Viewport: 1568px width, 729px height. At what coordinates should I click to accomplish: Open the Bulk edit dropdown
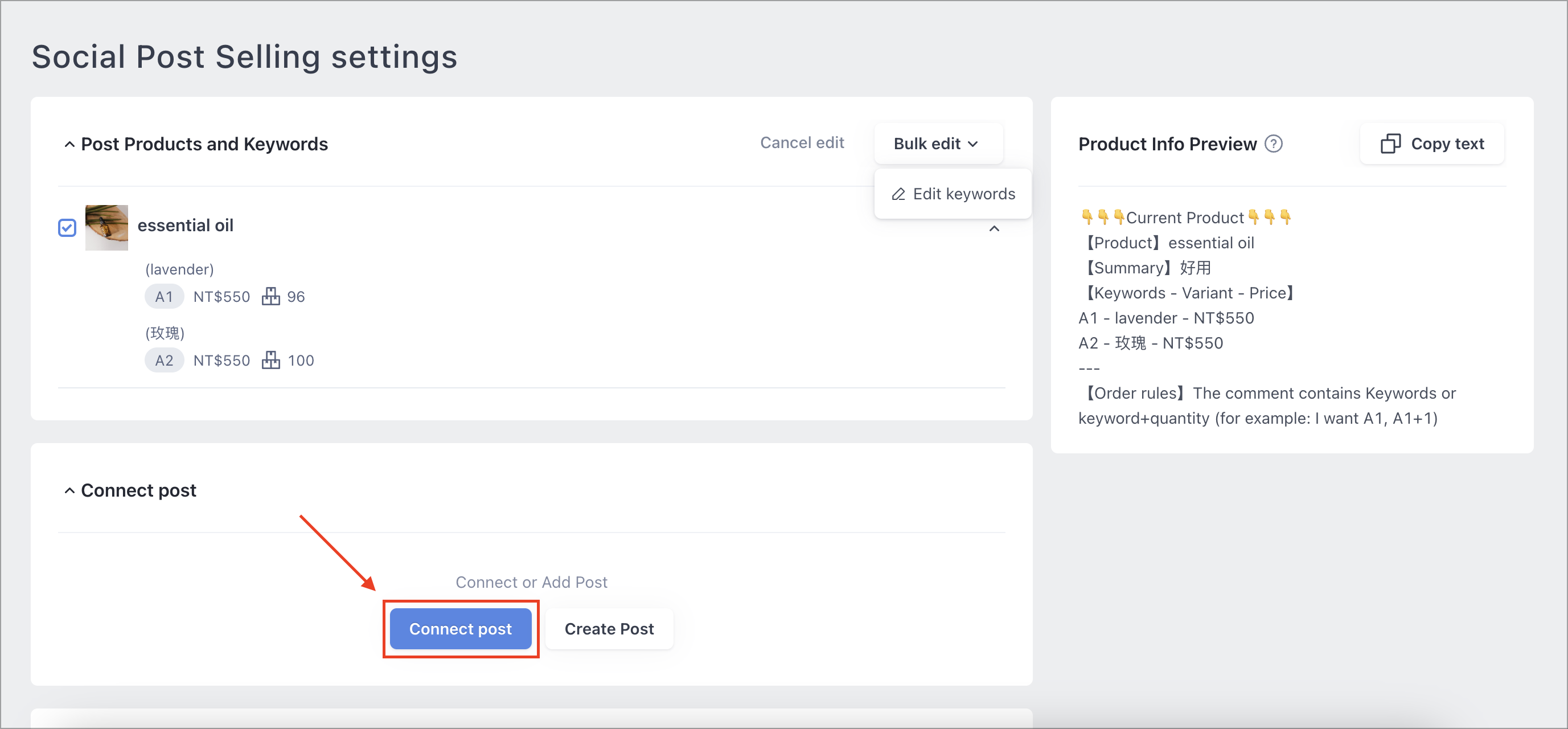937,144
